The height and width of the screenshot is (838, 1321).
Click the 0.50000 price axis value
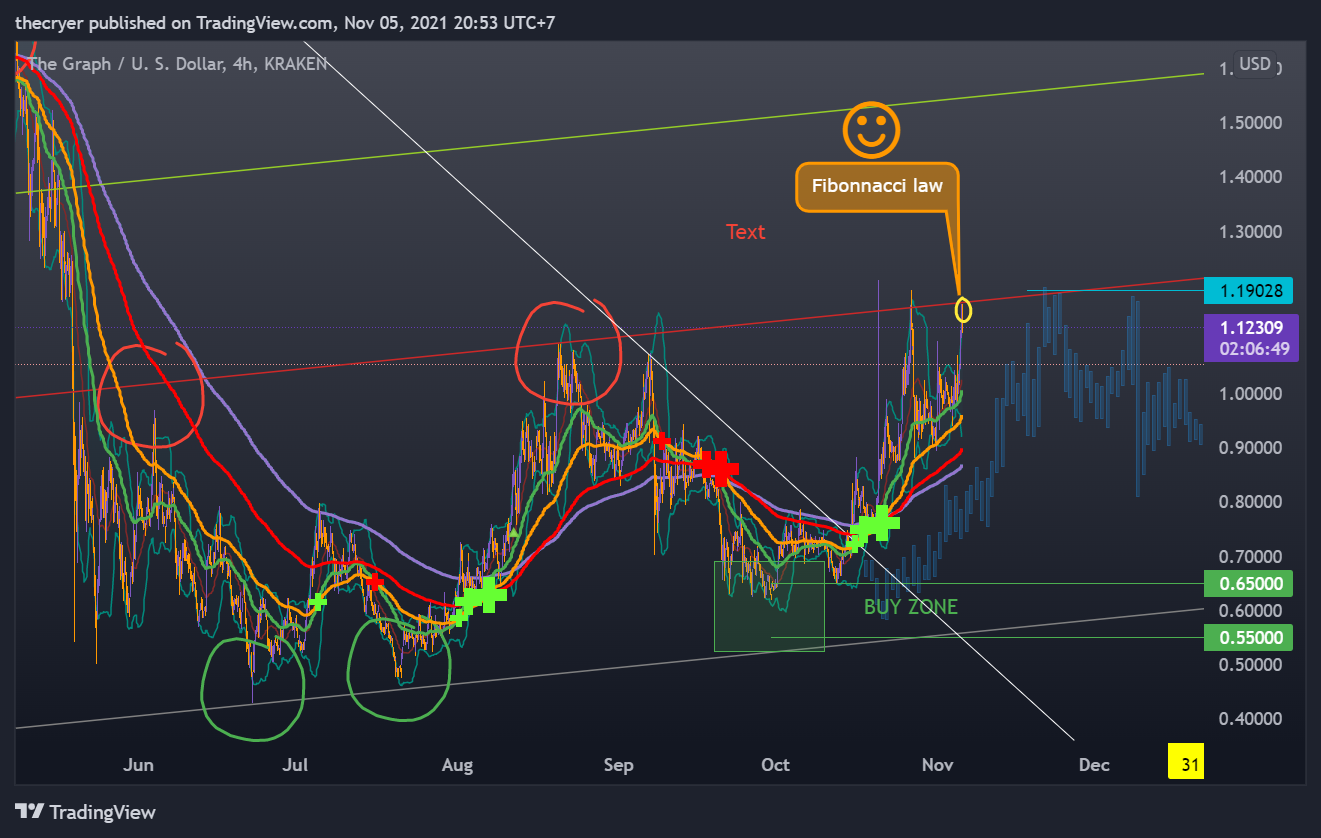point(1249,664)
